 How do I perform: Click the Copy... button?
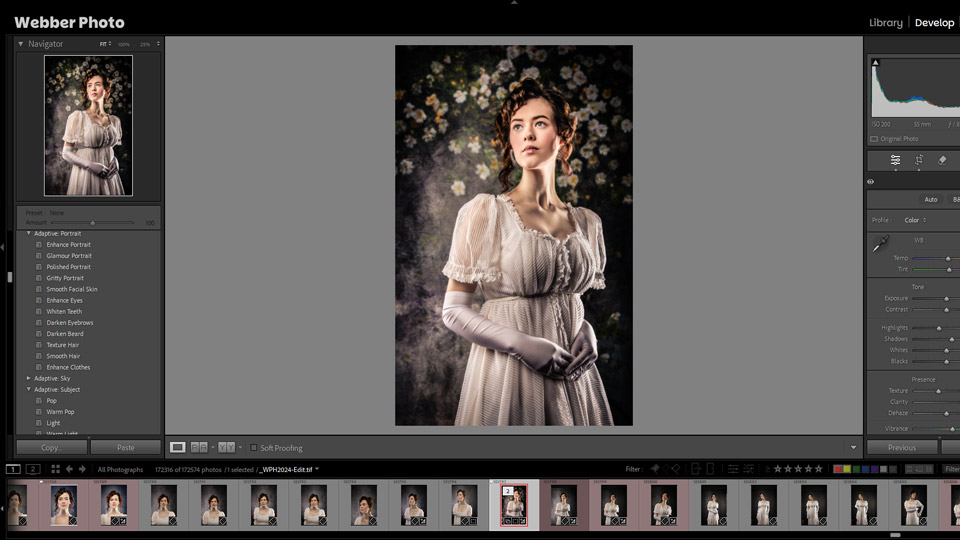[51, 448]
